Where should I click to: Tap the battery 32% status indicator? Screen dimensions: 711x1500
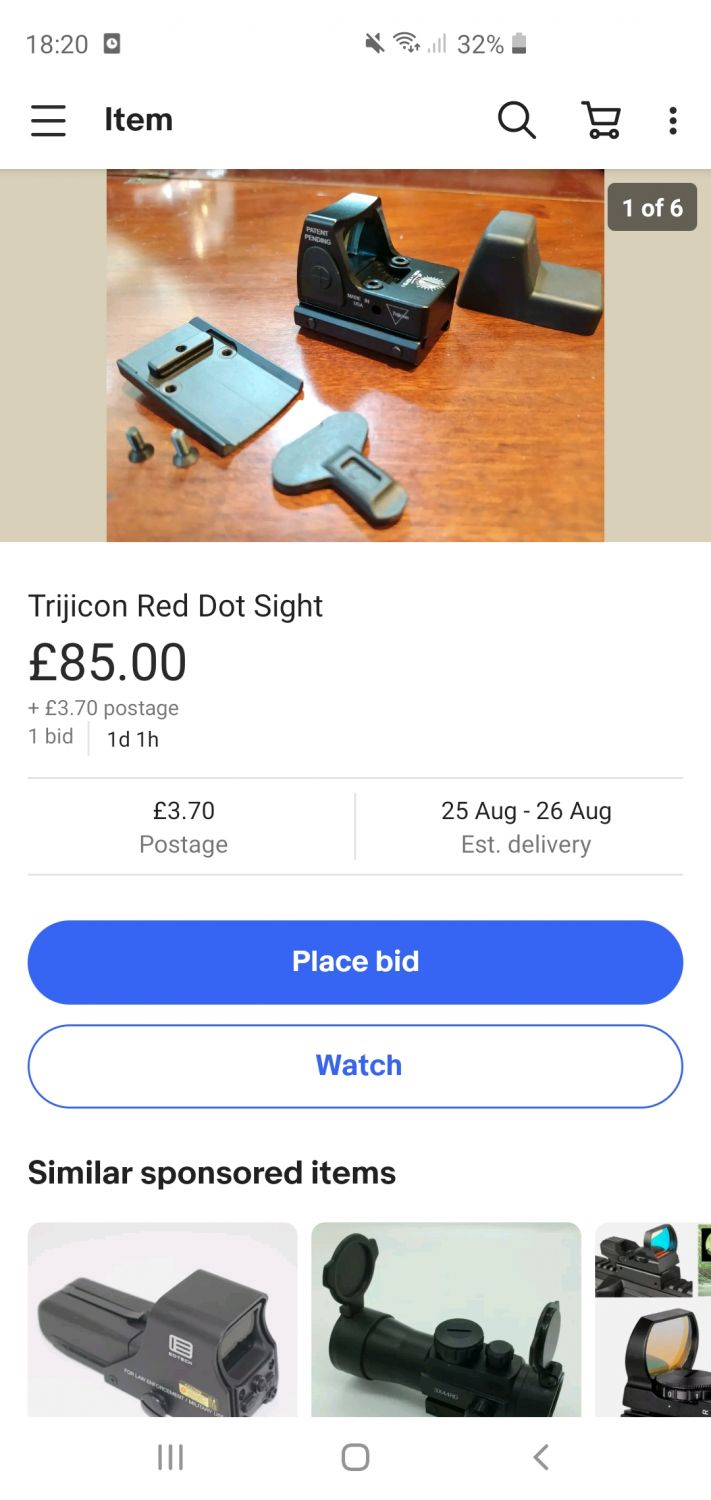(491, 44)
